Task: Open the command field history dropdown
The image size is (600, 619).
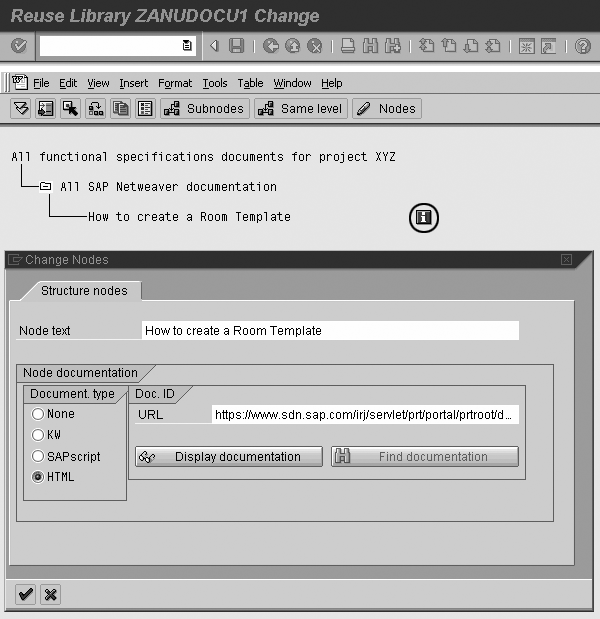Action: tap(187, 46)
